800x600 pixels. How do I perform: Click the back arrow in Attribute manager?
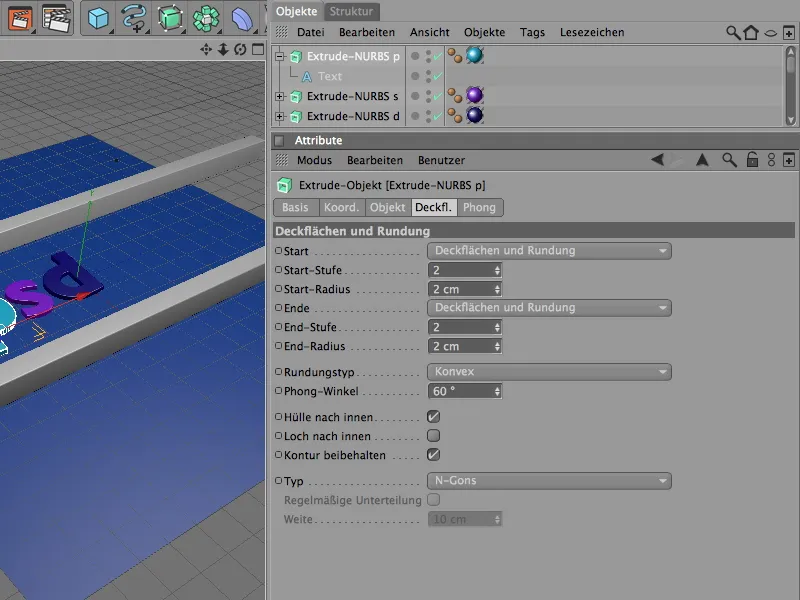point(657,160)
